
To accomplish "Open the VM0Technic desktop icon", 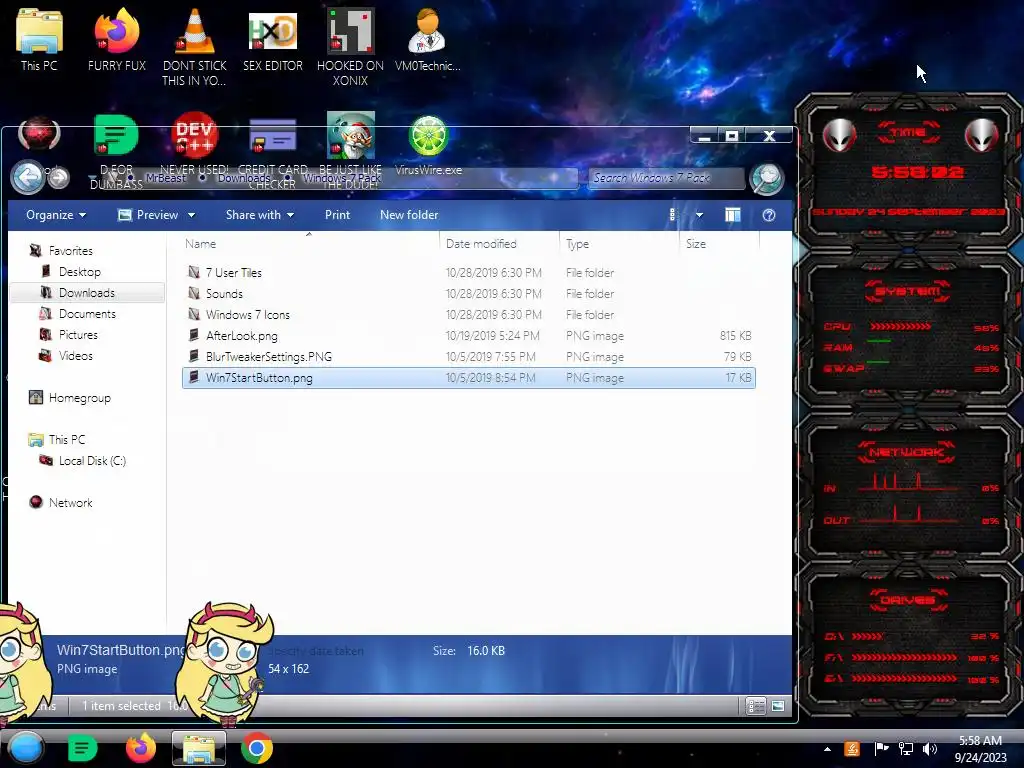I will (428, 39).
